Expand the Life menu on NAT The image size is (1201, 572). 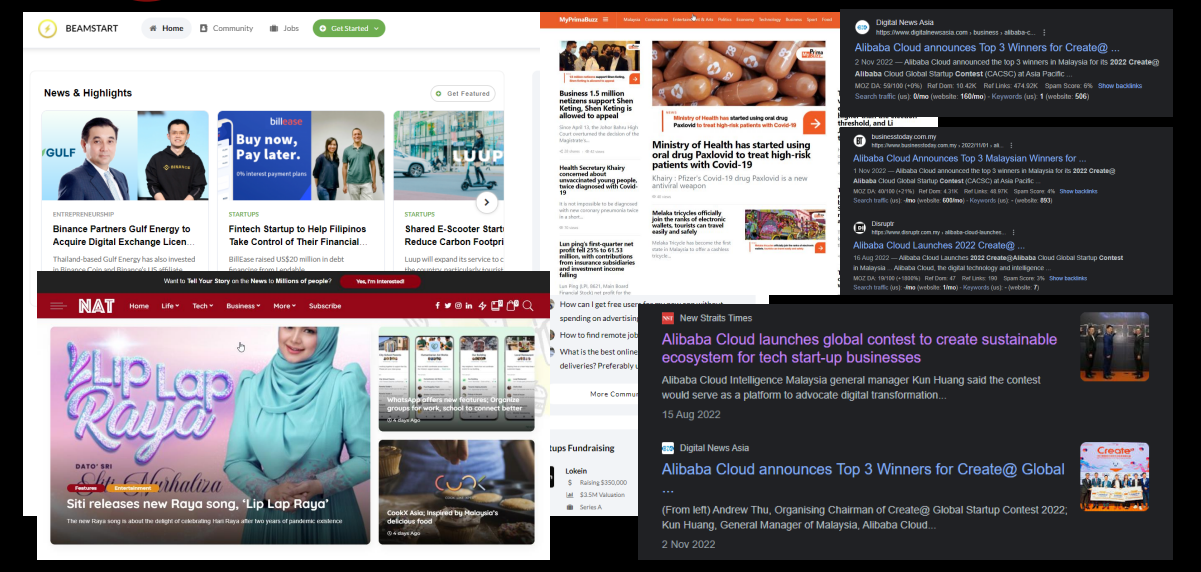(x=171, y=306)
